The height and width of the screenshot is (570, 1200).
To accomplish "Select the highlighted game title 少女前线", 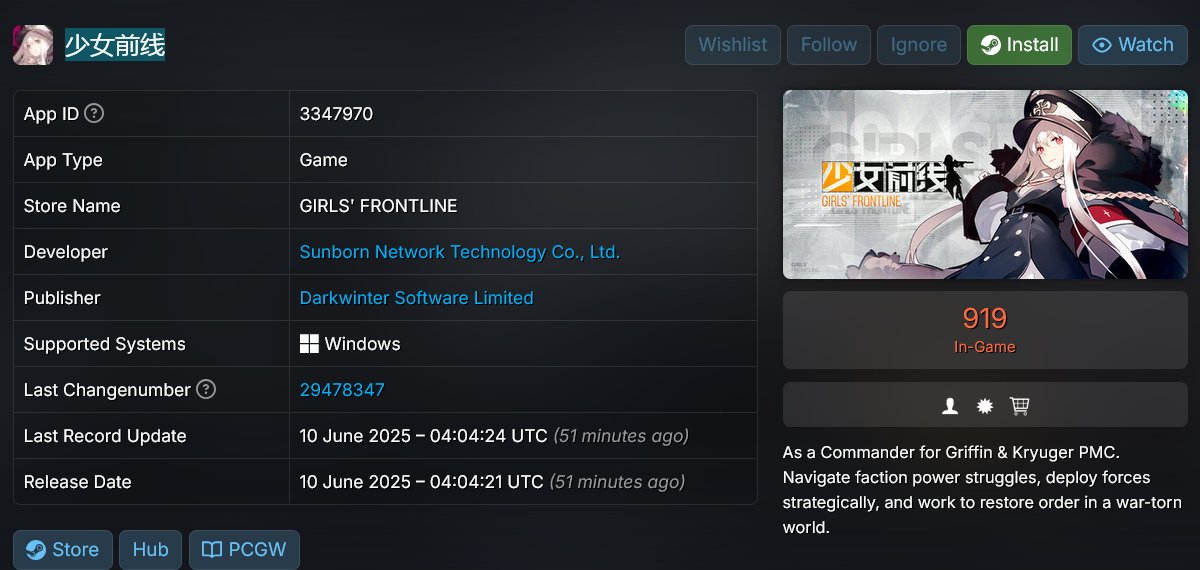I will click(115, 45).
